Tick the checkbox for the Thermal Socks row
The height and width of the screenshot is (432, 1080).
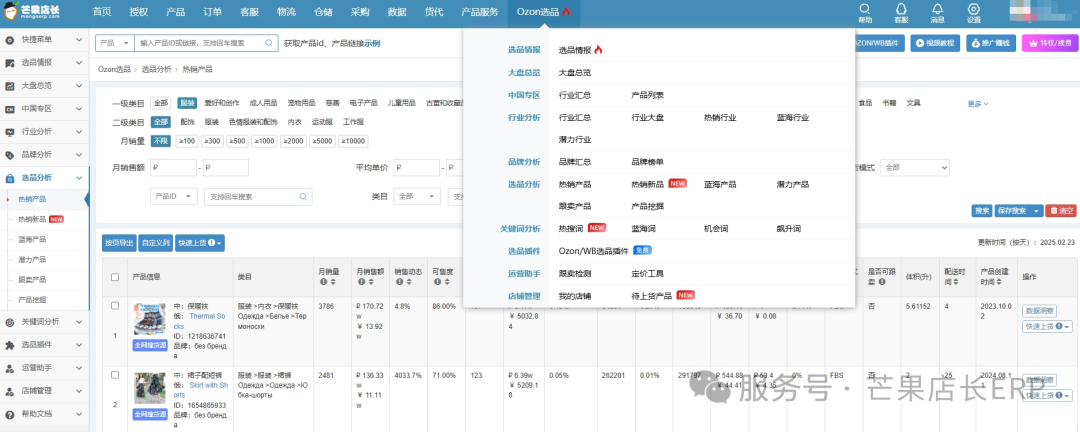coord(115,306)
